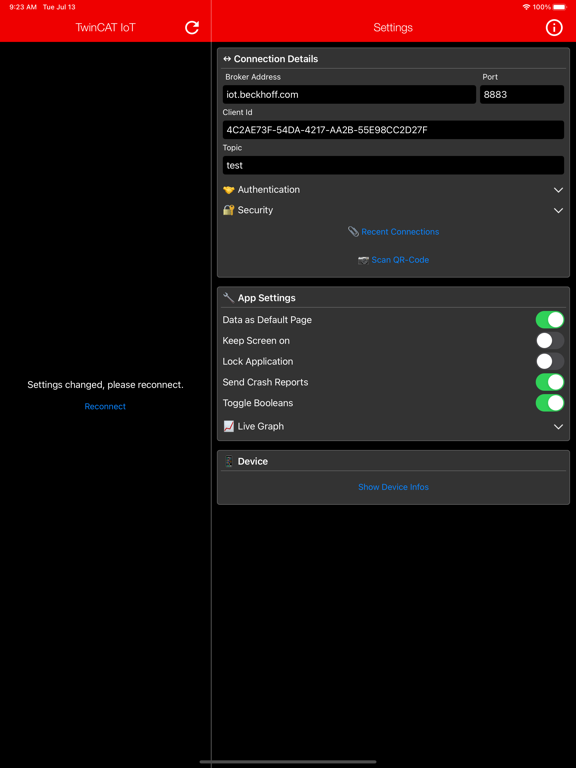Image resolution: width=576 pixels, height=768 pixels.
Task: Tap the wrench icon of App Settings
Action: coord(228,298)
